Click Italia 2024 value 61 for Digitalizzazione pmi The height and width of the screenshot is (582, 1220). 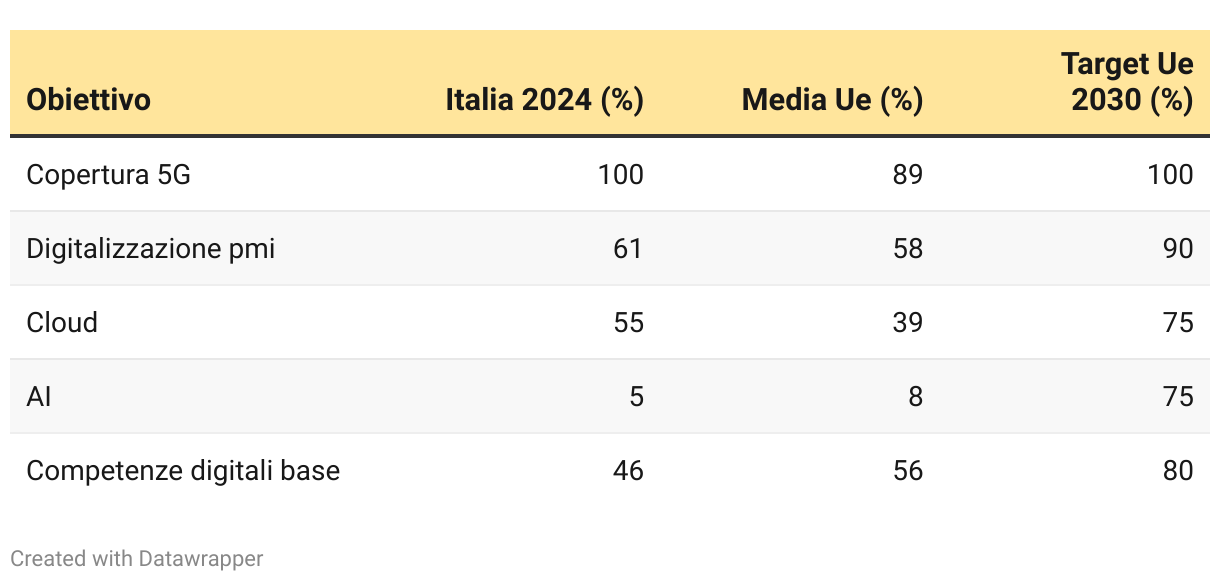(x=628, y=248)
